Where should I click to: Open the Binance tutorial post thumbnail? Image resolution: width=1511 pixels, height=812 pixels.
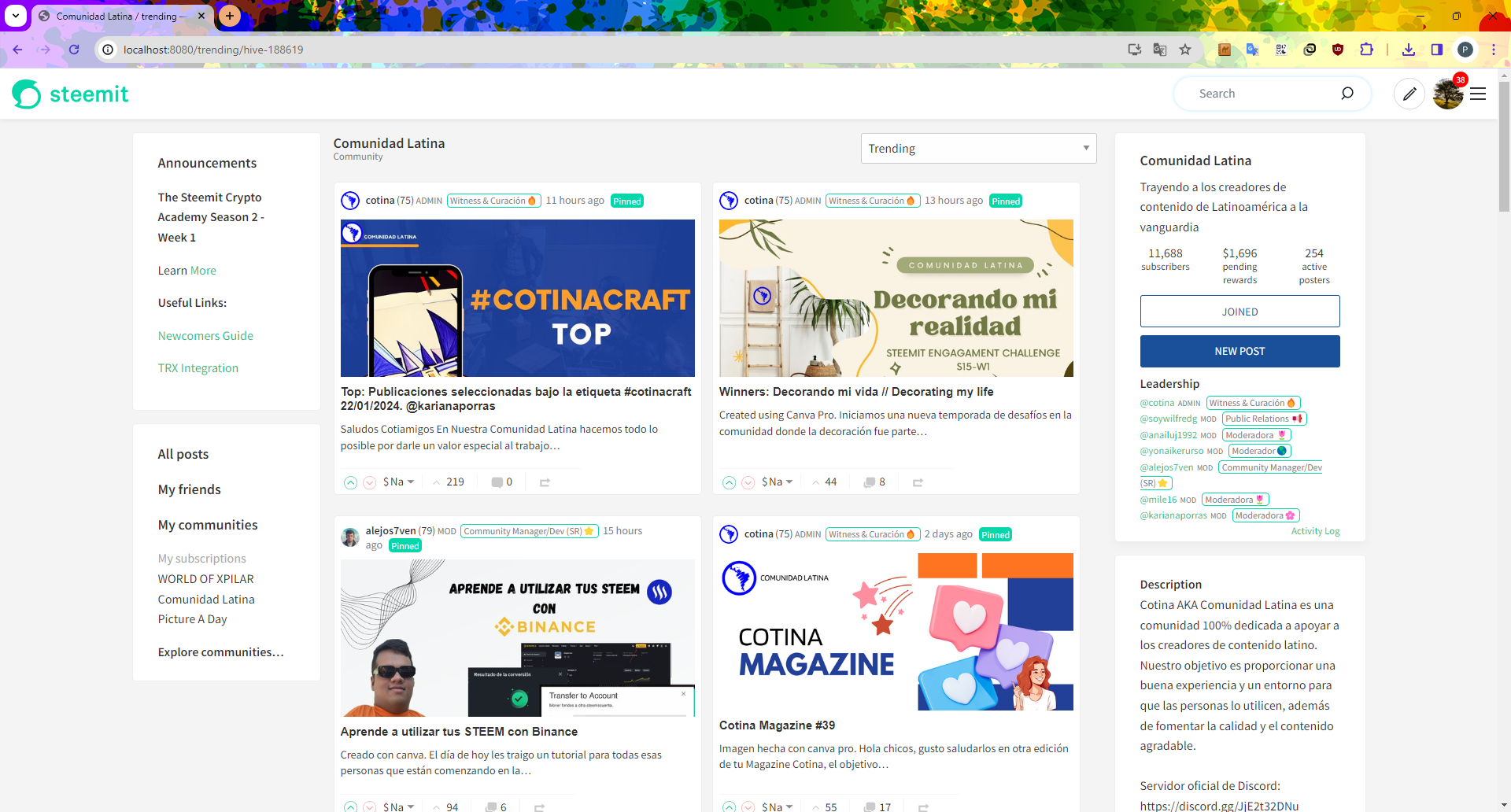[518, 638]
